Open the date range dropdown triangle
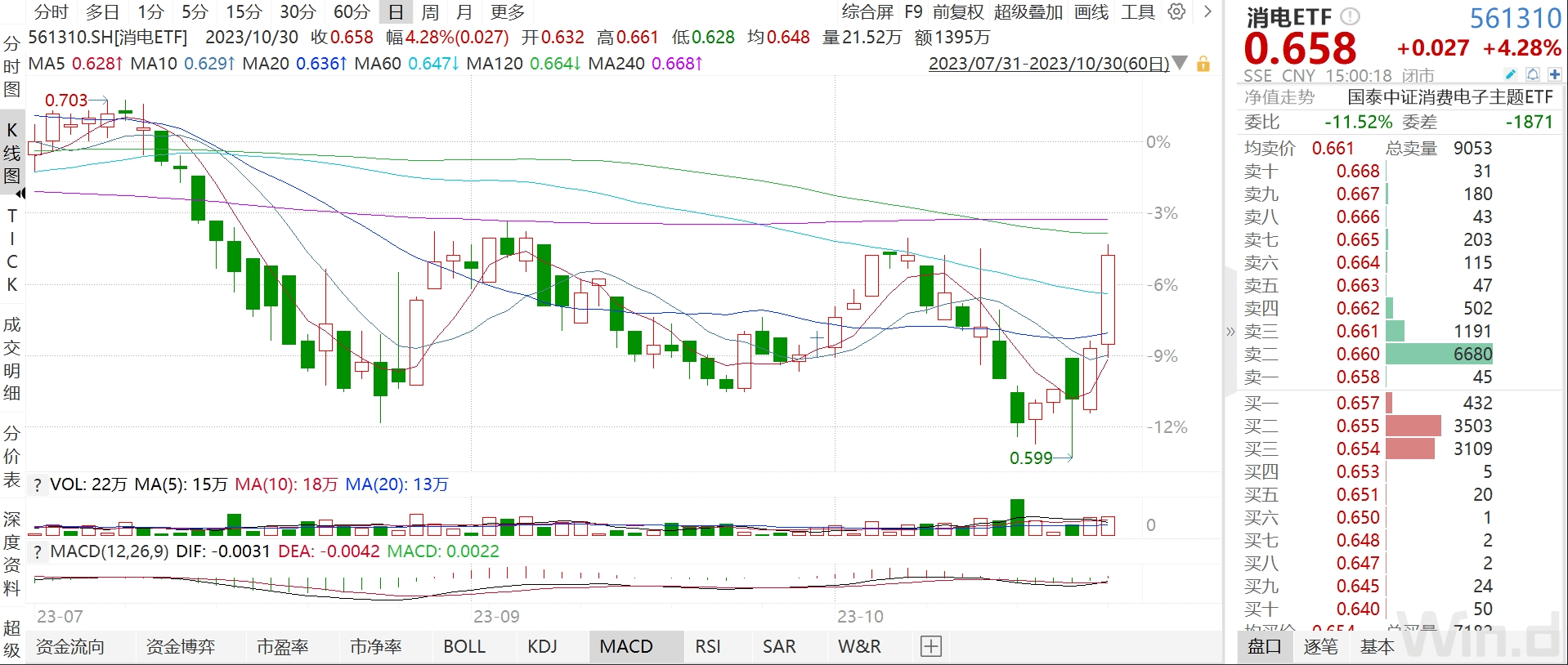Image resolution: width=1568 pixels, height=665 pixels. click(x=1180, y=63)
